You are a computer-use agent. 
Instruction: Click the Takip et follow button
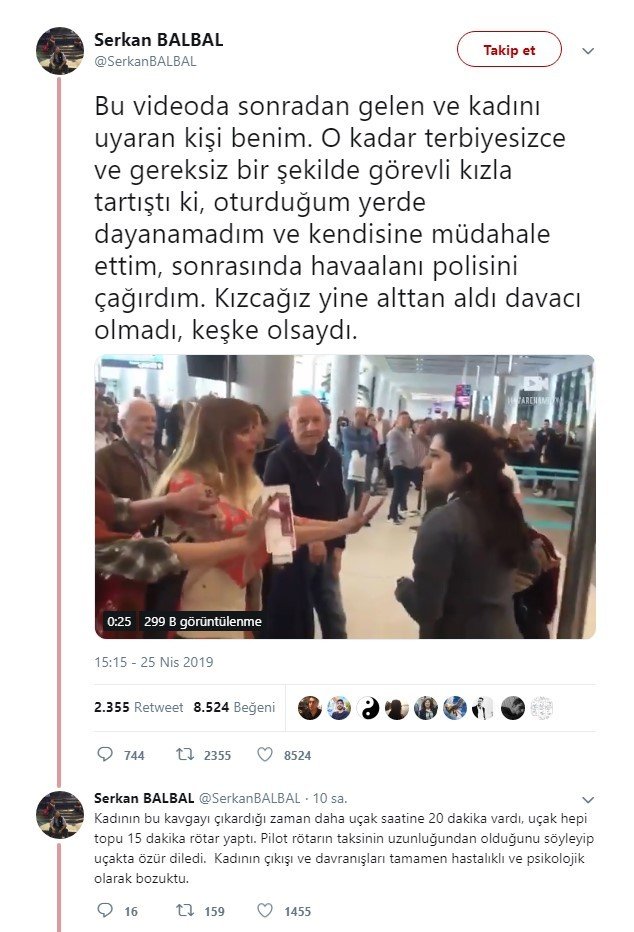pos(509,49)
